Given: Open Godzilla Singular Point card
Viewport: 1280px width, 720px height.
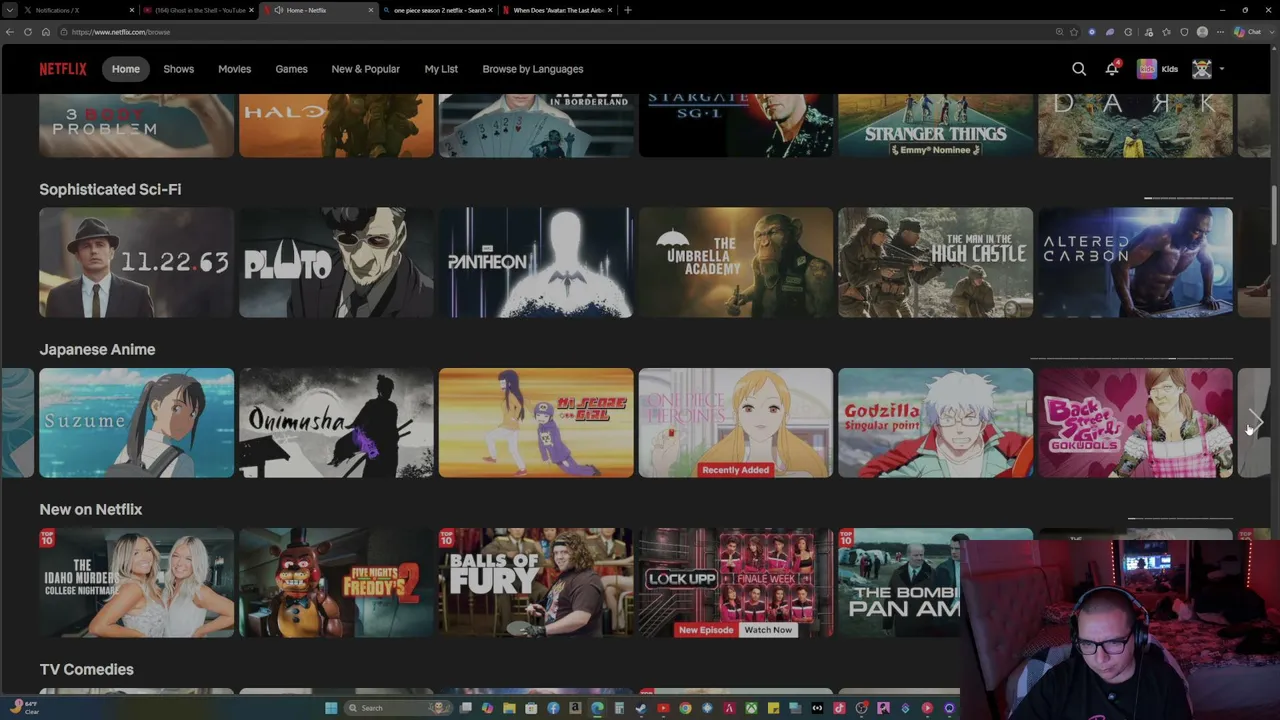Looking at the screenshot, I should (936, 423).
